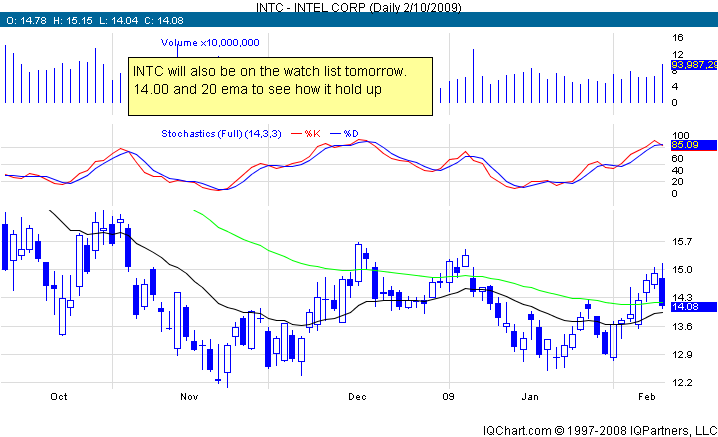The height and width of the screenshot is (437, 718).
Task: Select the high value H: 15.15
Action: pos(73,21)
